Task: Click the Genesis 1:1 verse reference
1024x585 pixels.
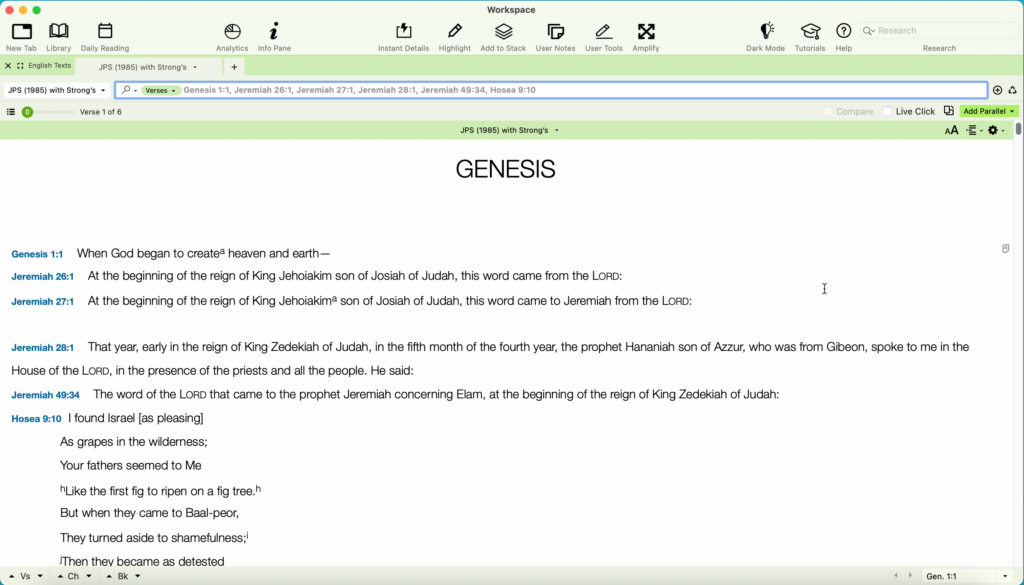Action: coord(37,254)
